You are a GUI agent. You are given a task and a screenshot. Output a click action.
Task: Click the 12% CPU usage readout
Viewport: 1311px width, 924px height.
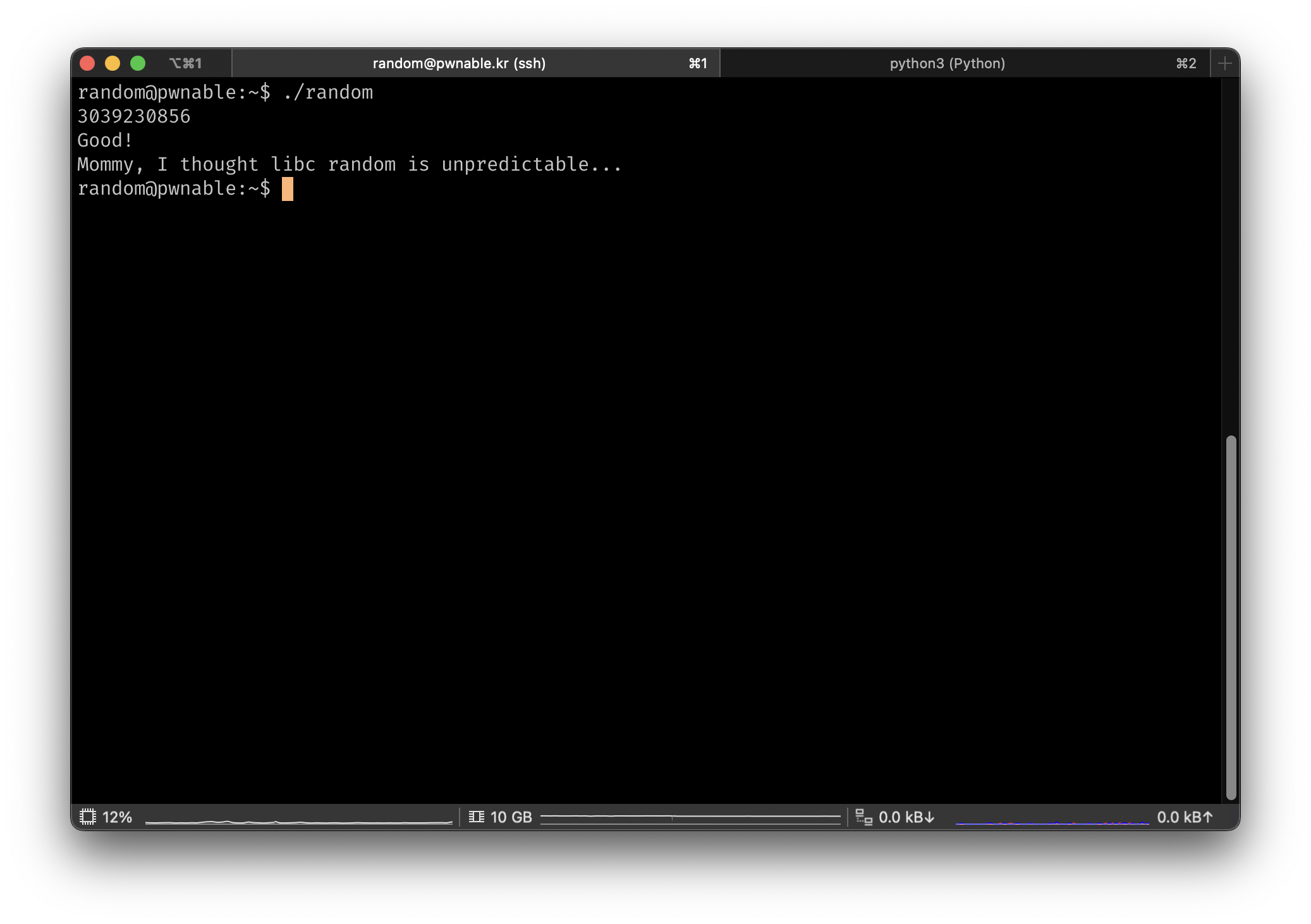point(117,817)
